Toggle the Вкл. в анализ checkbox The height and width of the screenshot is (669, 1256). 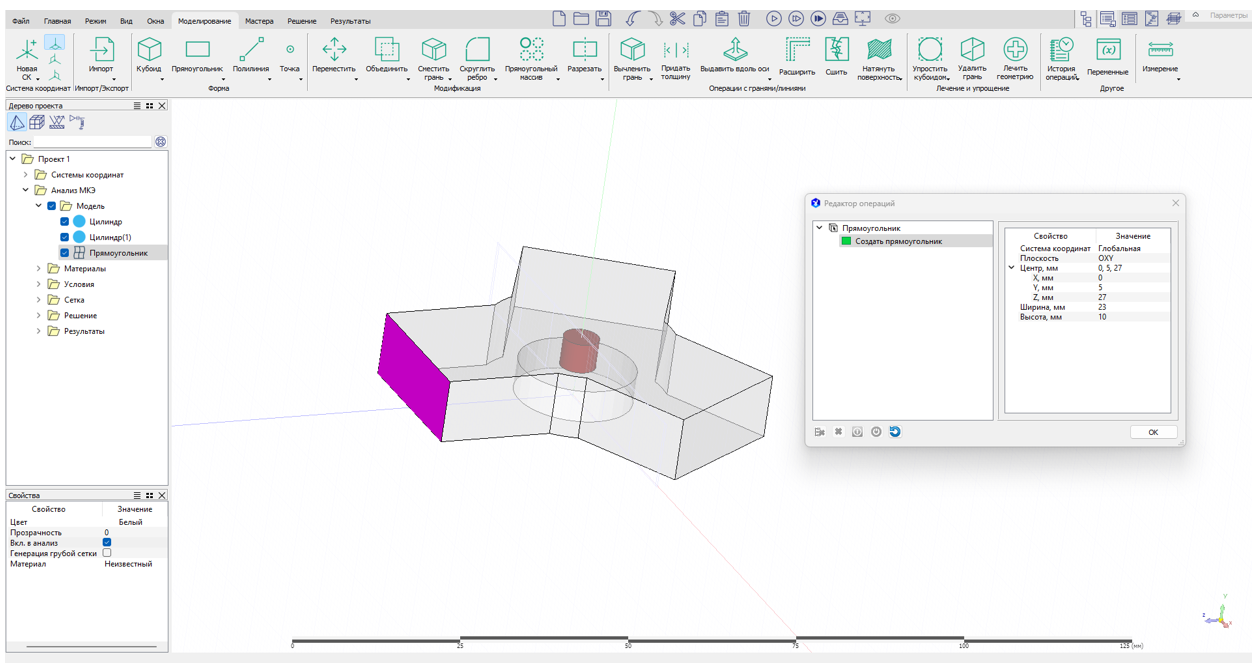107,543
